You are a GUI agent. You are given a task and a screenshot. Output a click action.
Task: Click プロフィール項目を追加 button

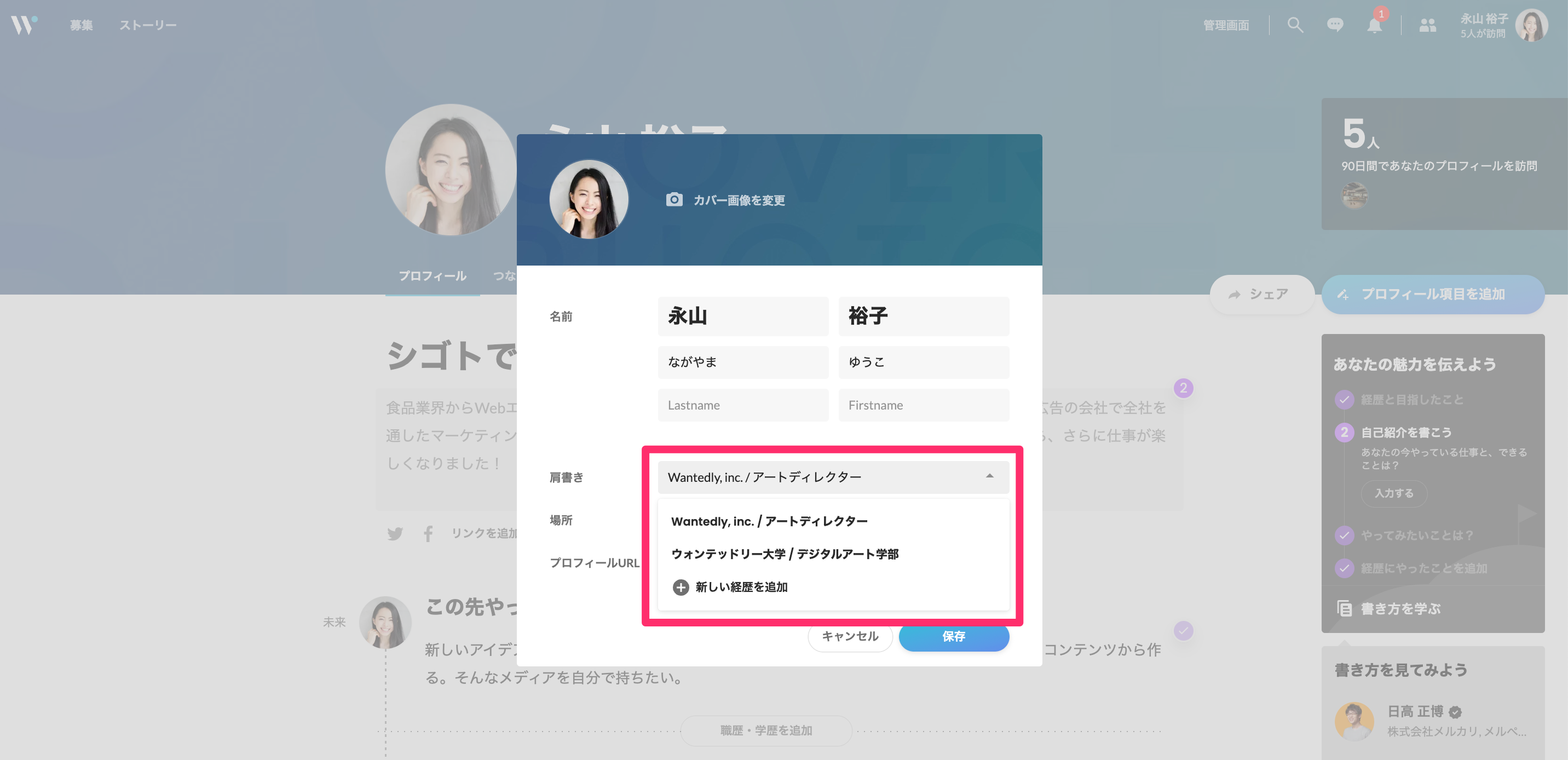1433,295
